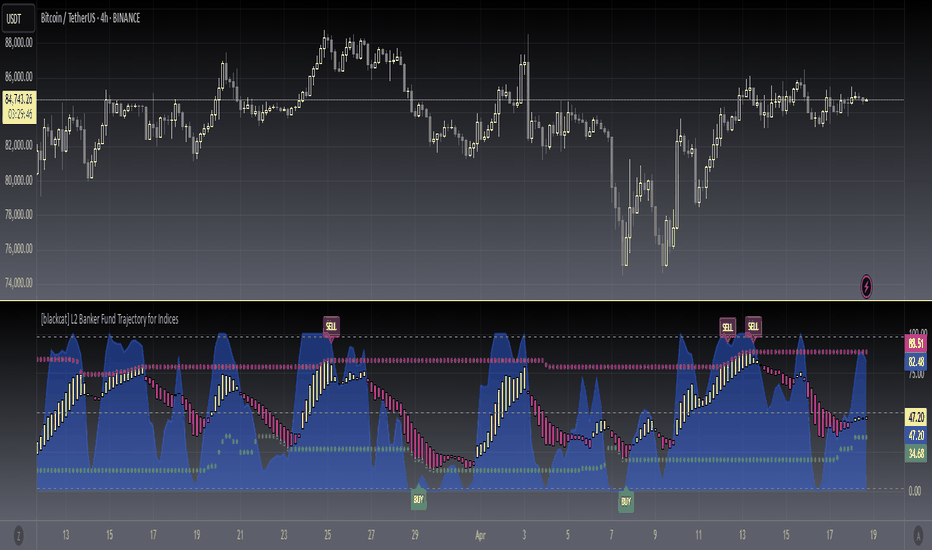Click the Bitcoin / TetherUS chart title

click(x=90, y=18)
